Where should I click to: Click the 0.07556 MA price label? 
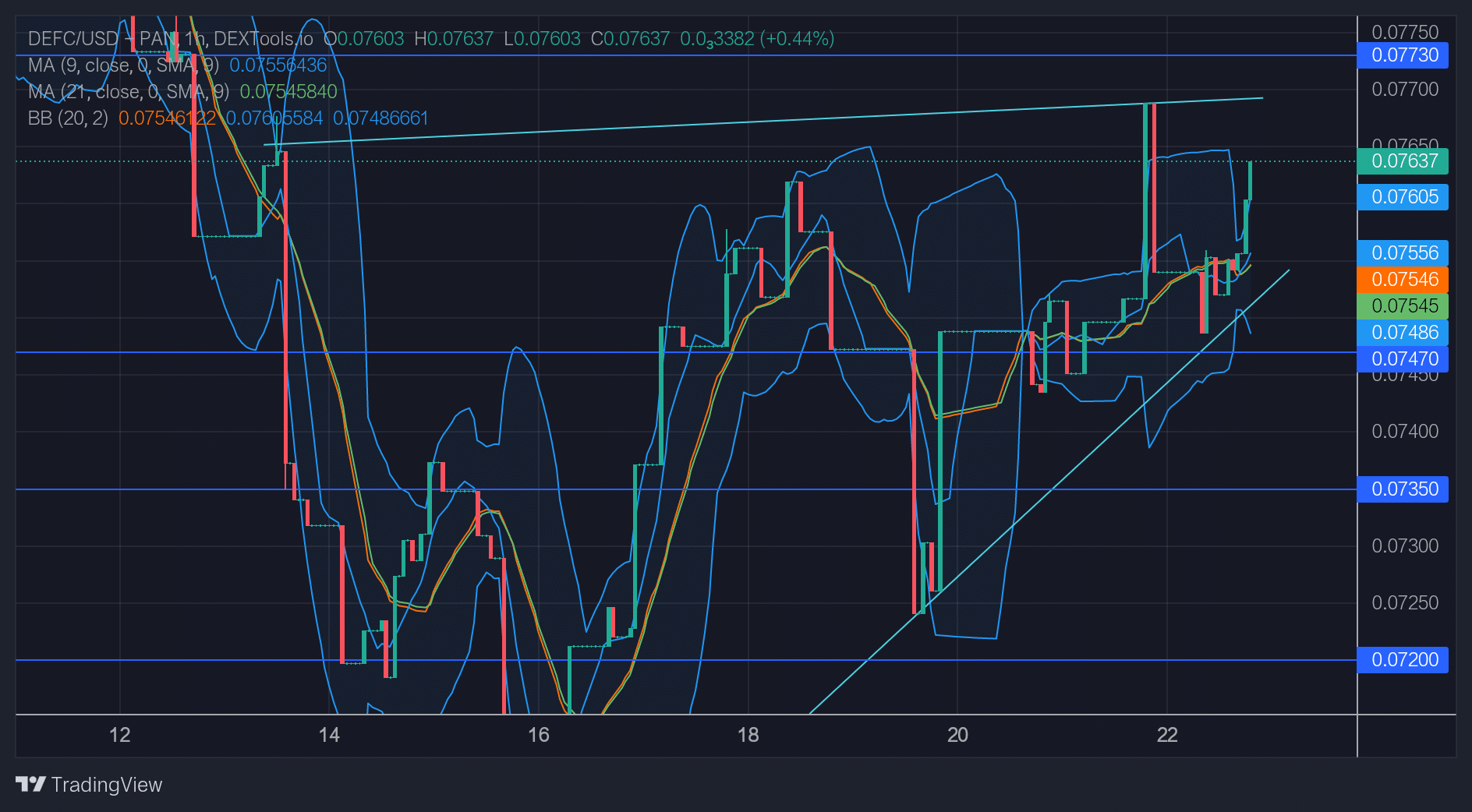1403,252
